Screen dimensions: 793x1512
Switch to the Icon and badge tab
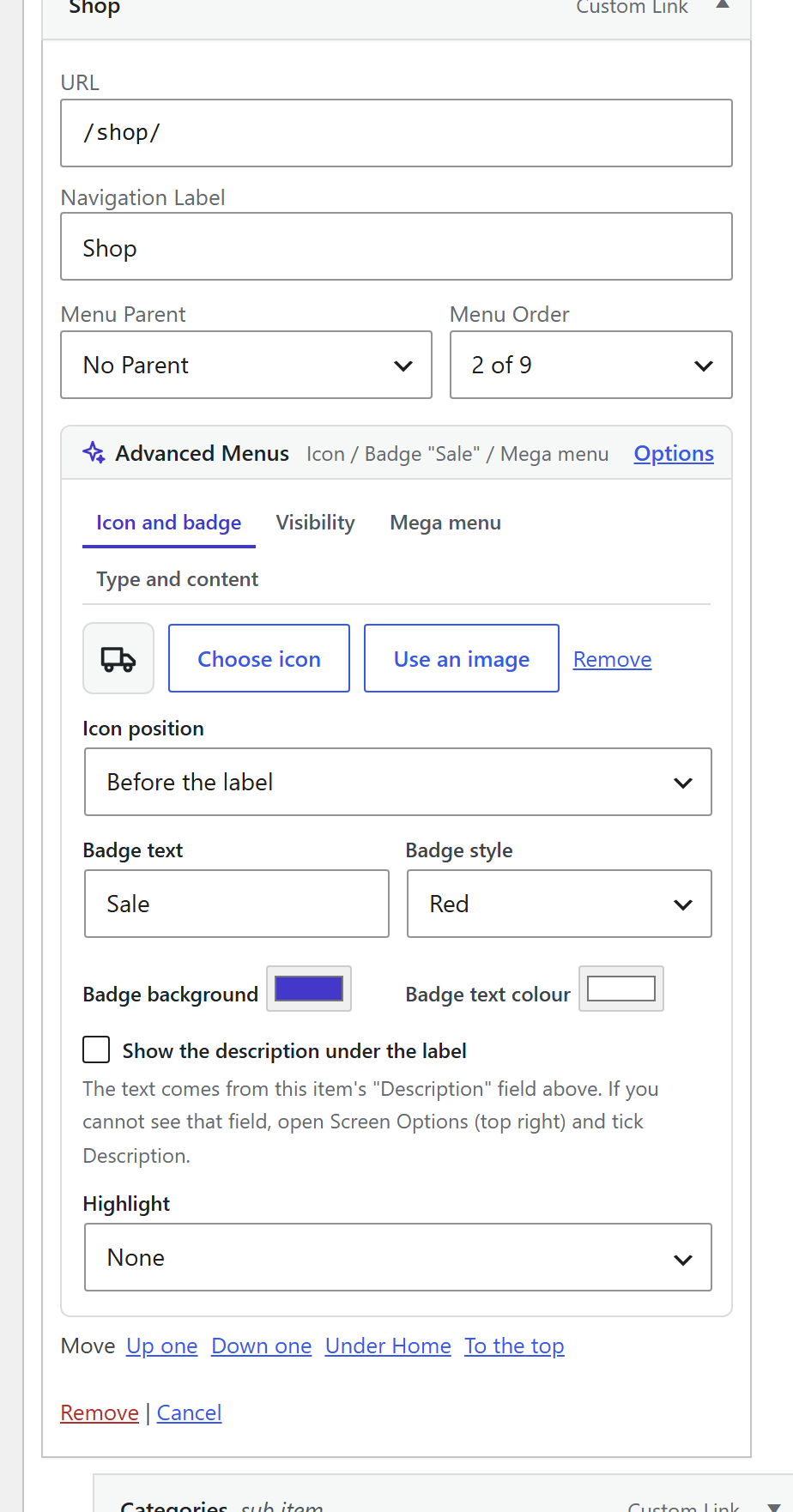click(169, 523)
